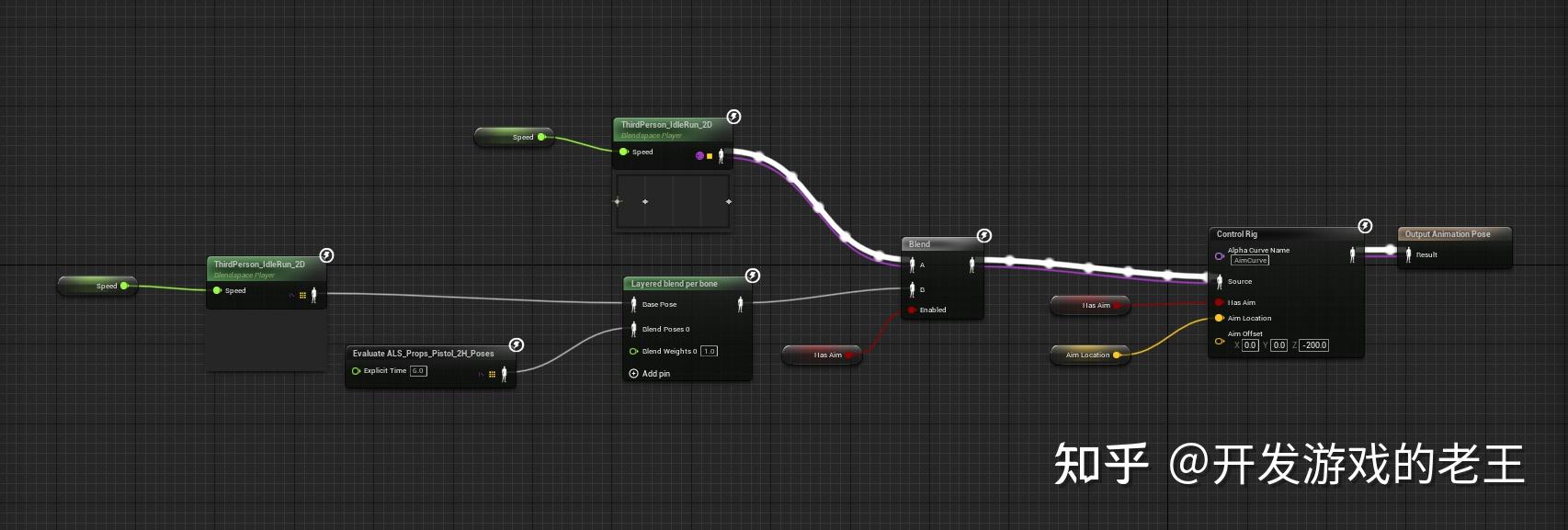Click the red Enabled pin on Blend node
Screen dimensions: 1568x530
(912, 310)
